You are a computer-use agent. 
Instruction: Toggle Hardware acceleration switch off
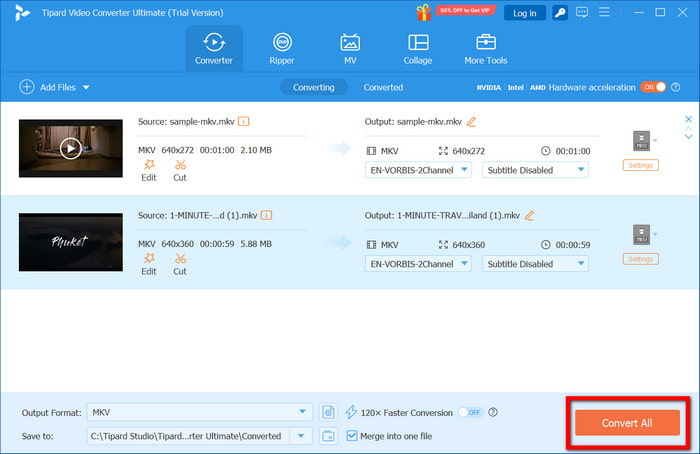(x=652, y=87)
